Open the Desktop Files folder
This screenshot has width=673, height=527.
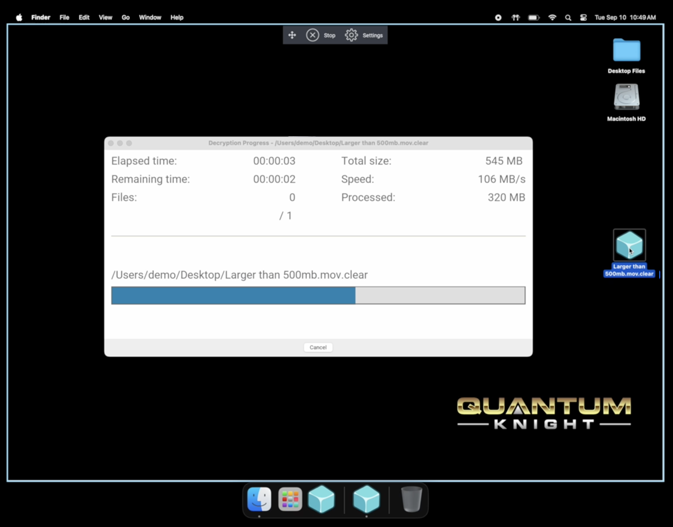(x=626, y=55)
